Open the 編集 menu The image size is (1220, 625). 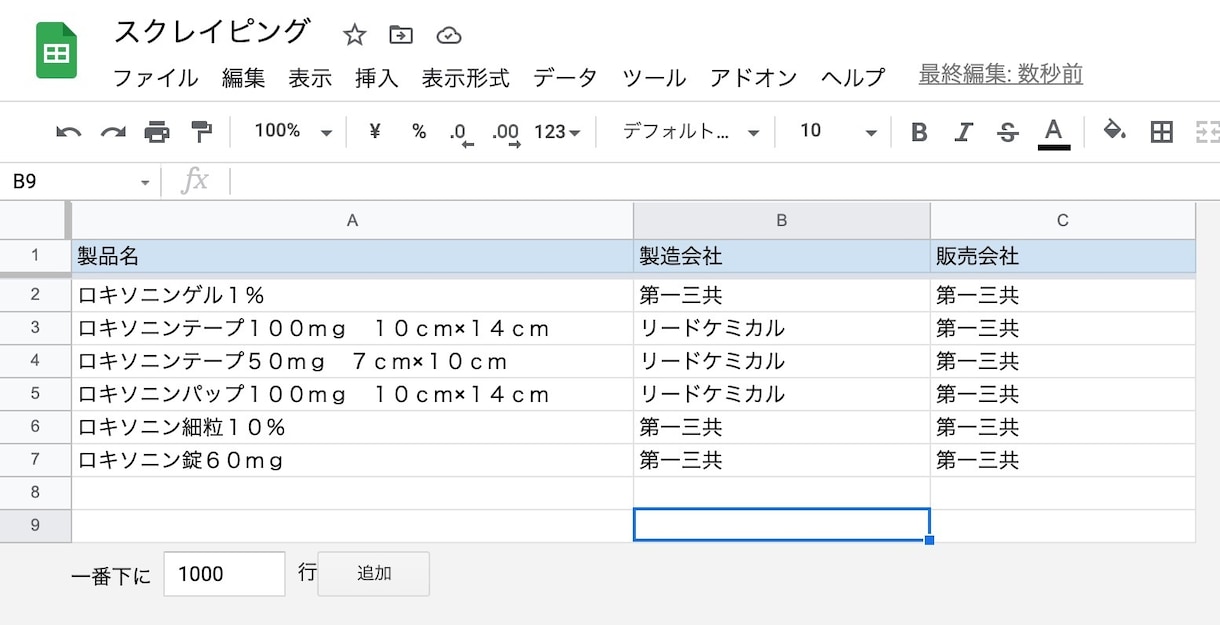(x=243, y=78)
